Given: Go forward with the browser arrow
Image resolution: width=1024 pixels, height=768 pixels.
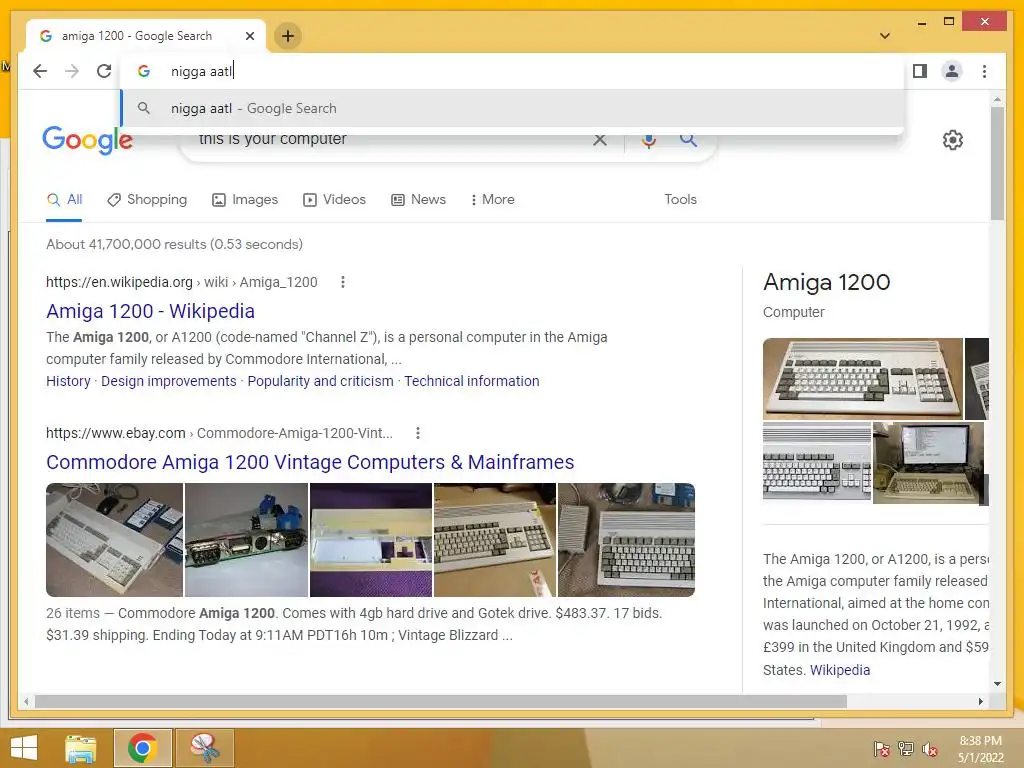Looking at the screenshot, I should (x=72, y=71).
